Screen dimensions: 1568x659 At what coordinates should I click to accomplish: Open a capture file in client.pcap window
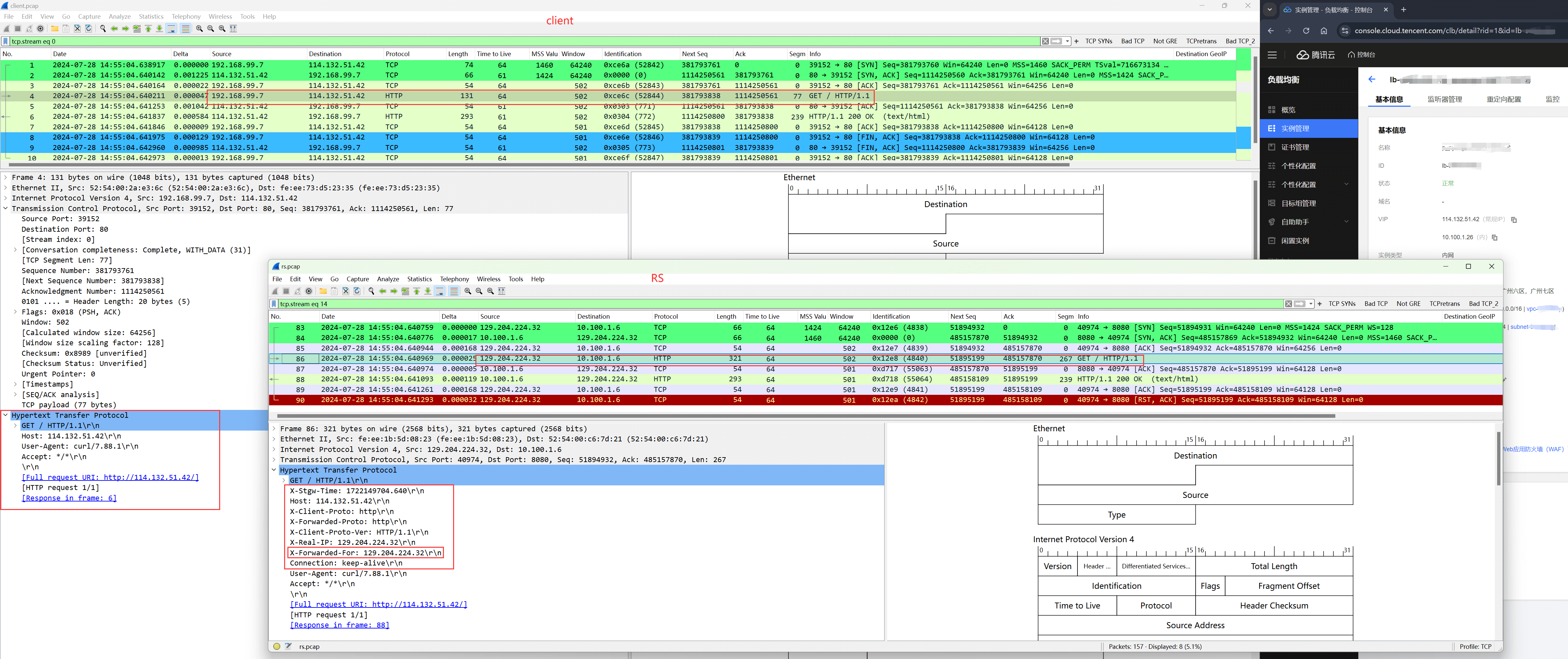click(x=55, y=29)
